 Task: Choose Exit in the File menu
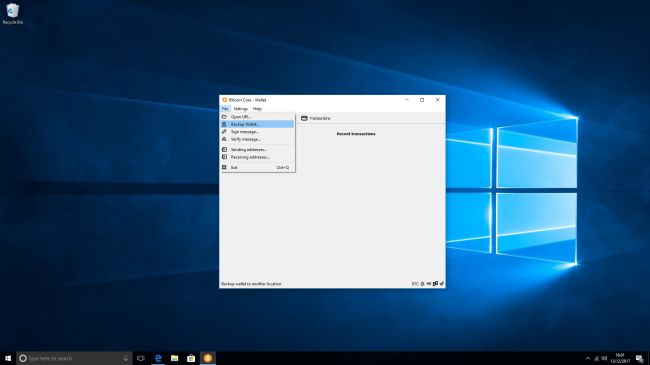pos(257,168)
